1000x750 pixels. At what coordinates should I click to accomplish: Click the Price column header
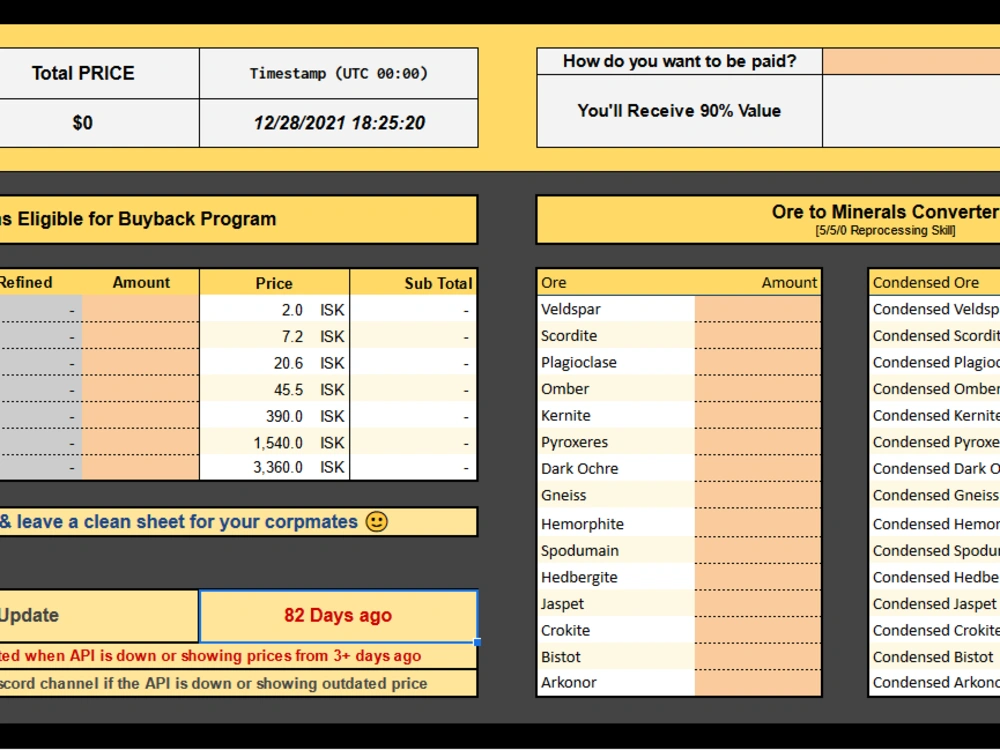(274, 283)
